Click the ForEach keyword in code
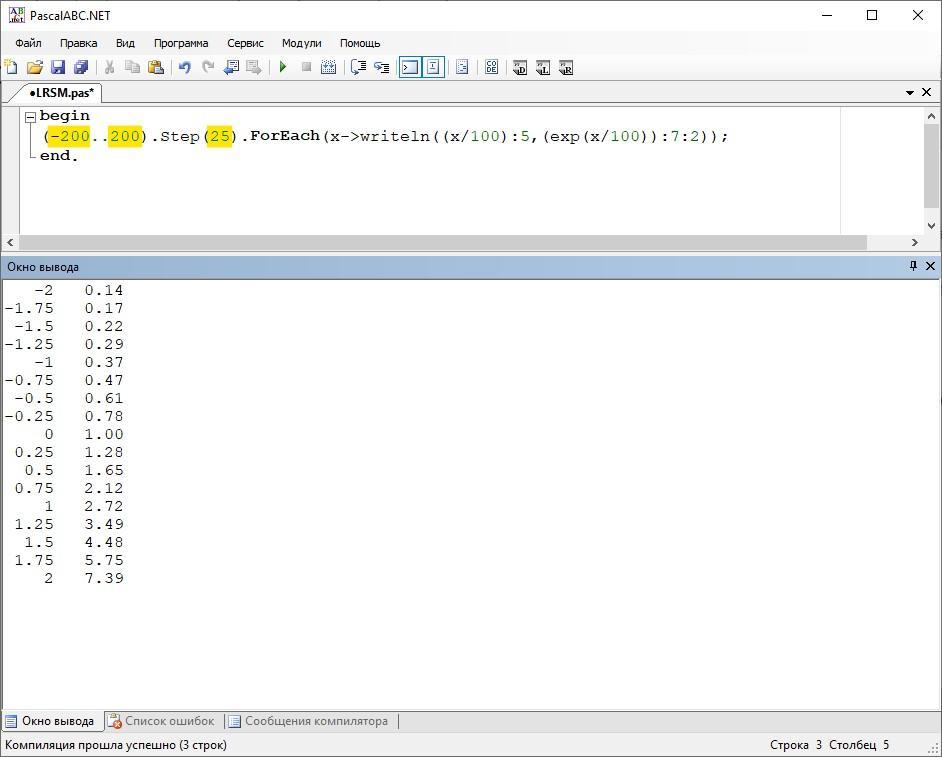Viewport: 942px width, 757px height. pyautogui.click(x=285, y=136)
